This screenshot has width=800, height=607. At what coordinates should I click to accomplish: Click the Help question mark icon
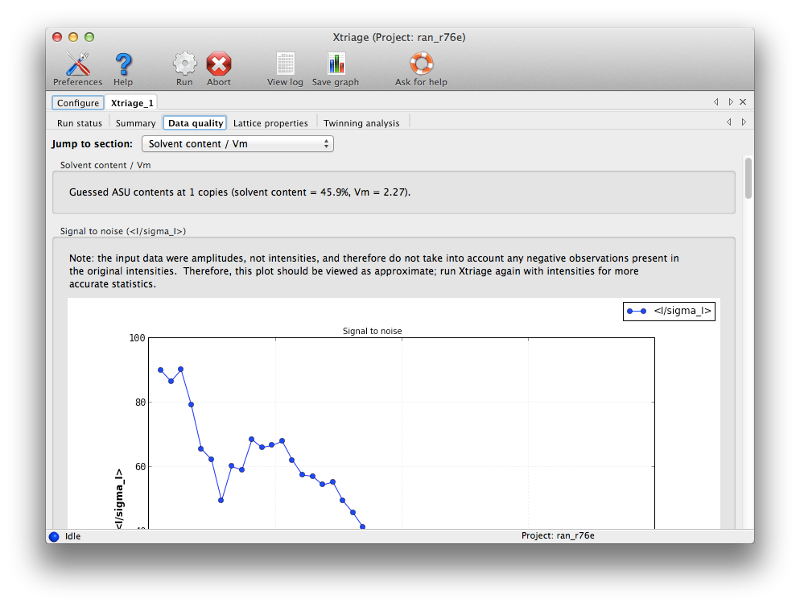[x=123, y=65]
